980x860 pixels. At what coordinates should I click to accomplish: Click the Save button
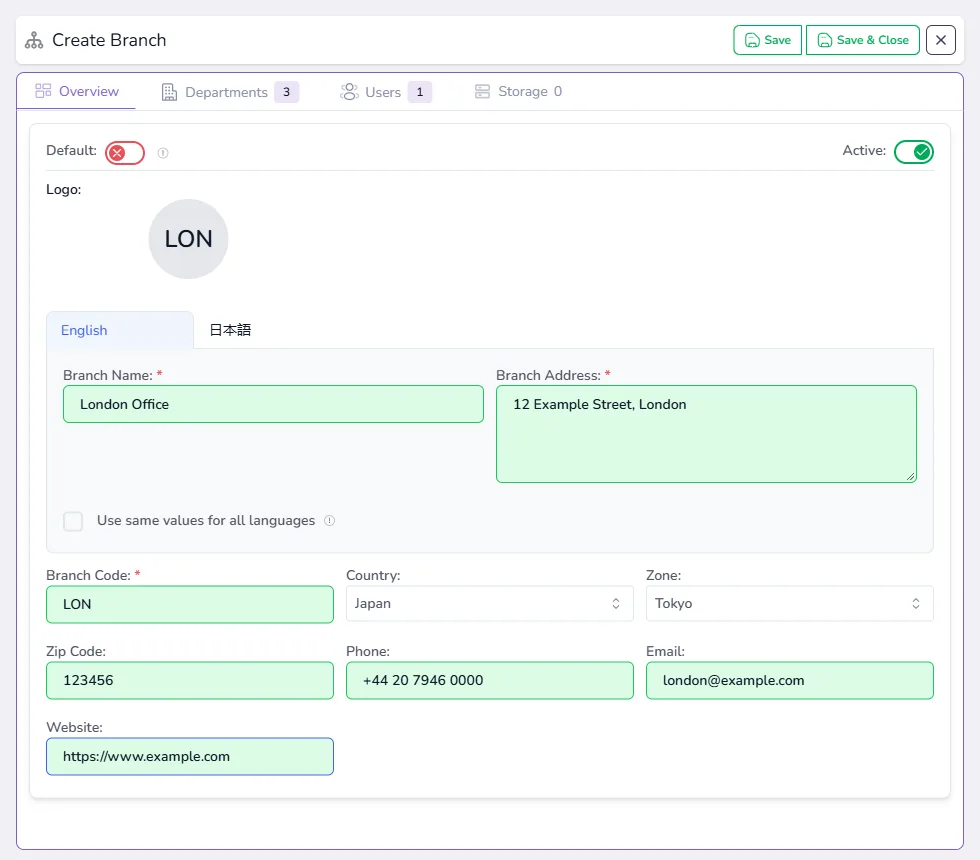point(767,40)
